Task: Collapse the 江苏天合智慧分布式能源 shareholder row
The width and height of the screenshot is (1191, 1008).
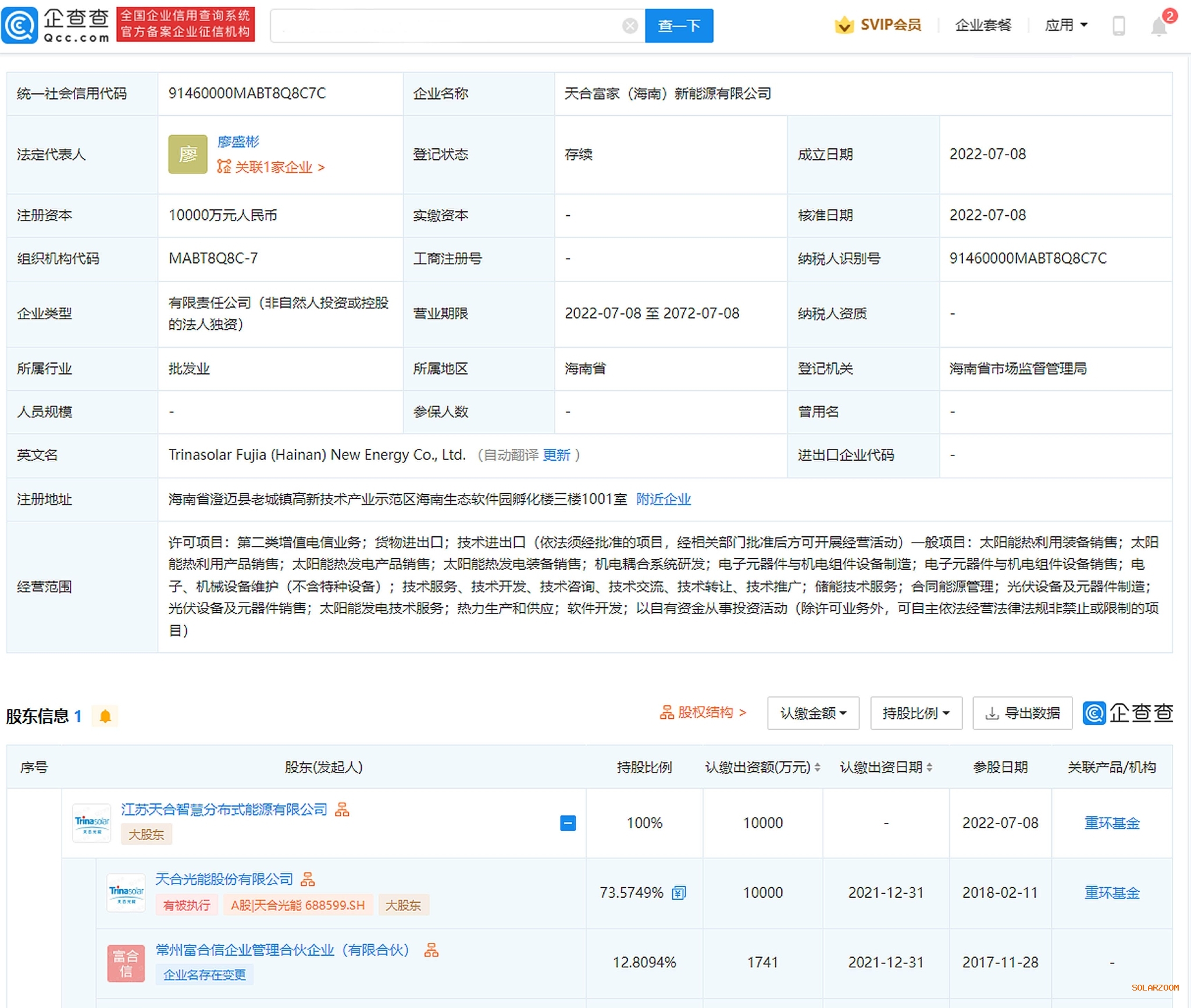Action: [568, 822]
